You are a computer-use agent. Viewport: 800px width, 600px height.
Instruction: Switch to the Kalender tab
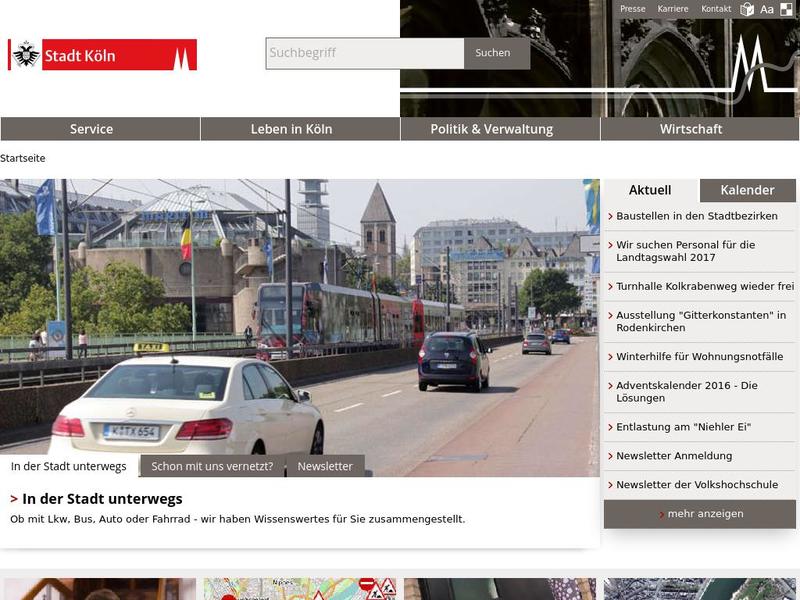click(x=747, y=190)
